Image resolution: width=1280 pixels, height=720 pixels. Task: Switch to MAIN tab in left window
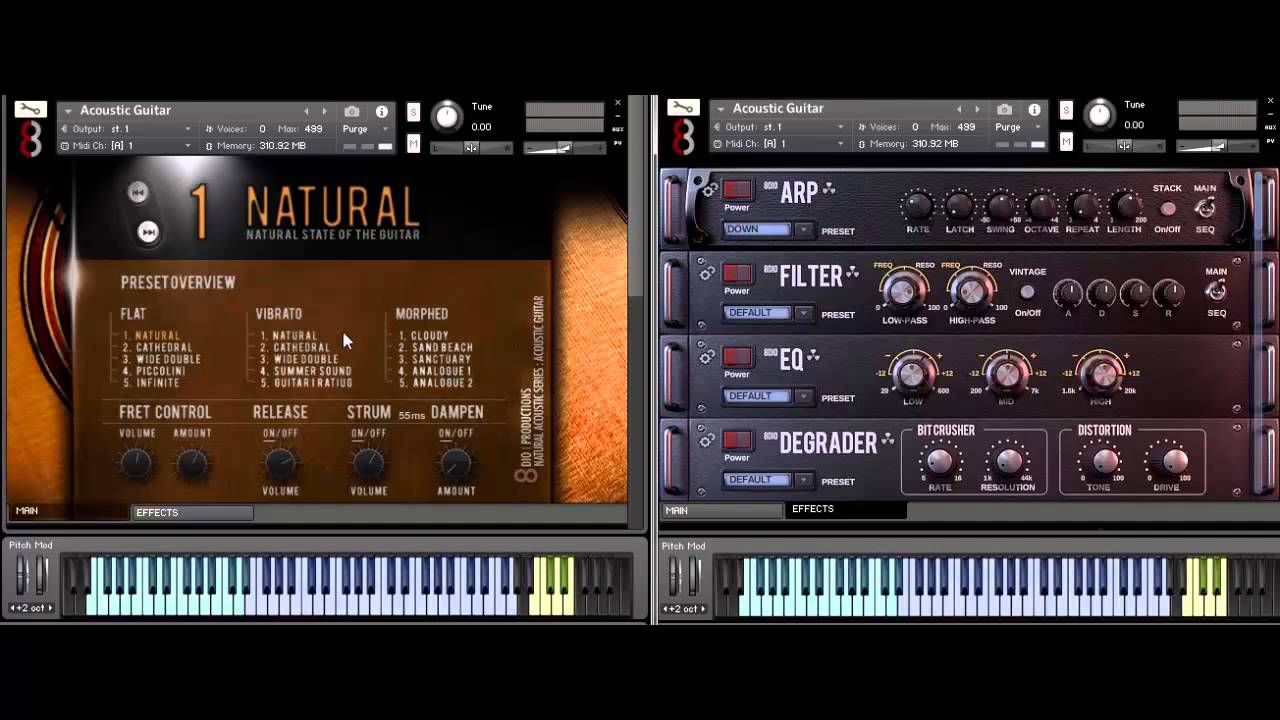coord(69,511)
